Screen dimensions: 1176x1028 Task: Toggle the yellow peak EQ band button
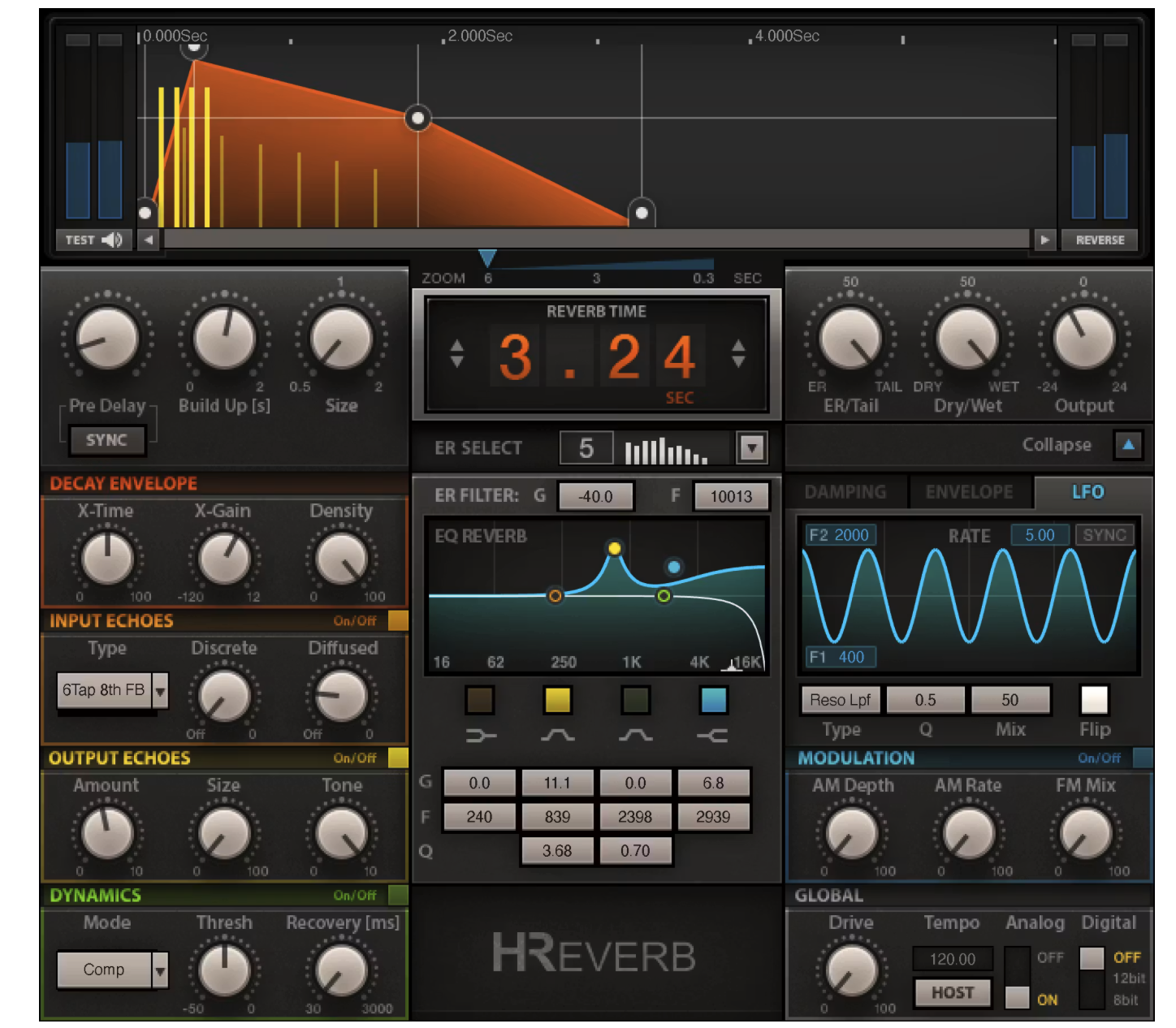(x=557, y=700)
